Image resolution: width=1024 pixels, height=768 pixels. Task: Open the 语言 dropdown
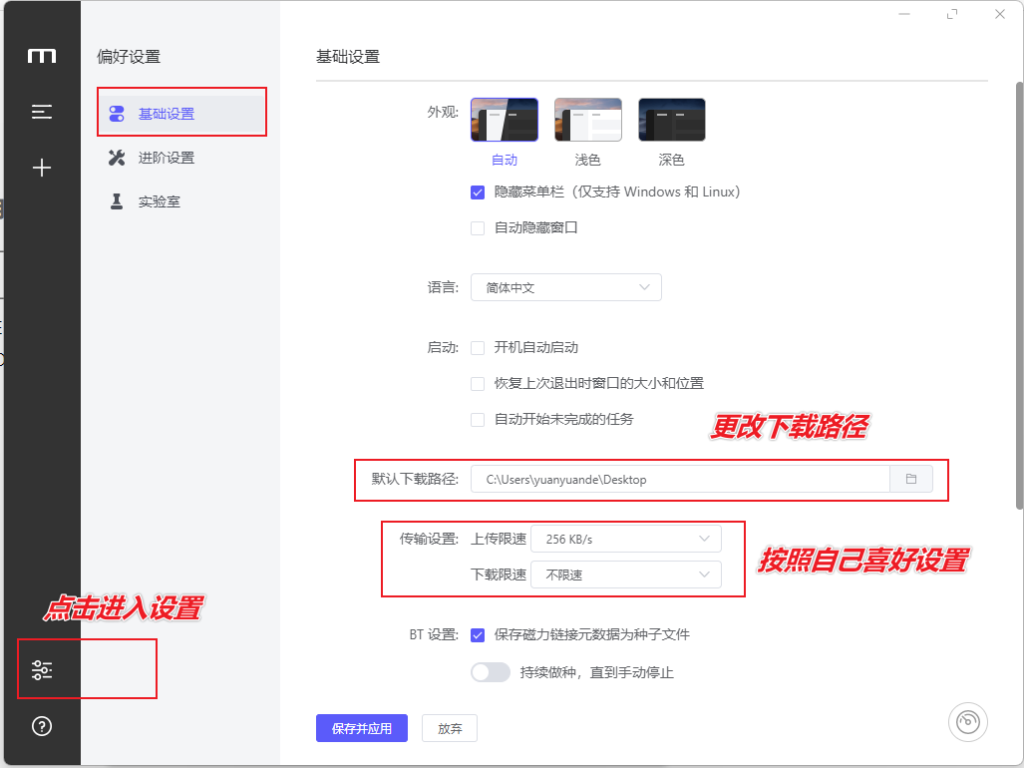[565, 287]
